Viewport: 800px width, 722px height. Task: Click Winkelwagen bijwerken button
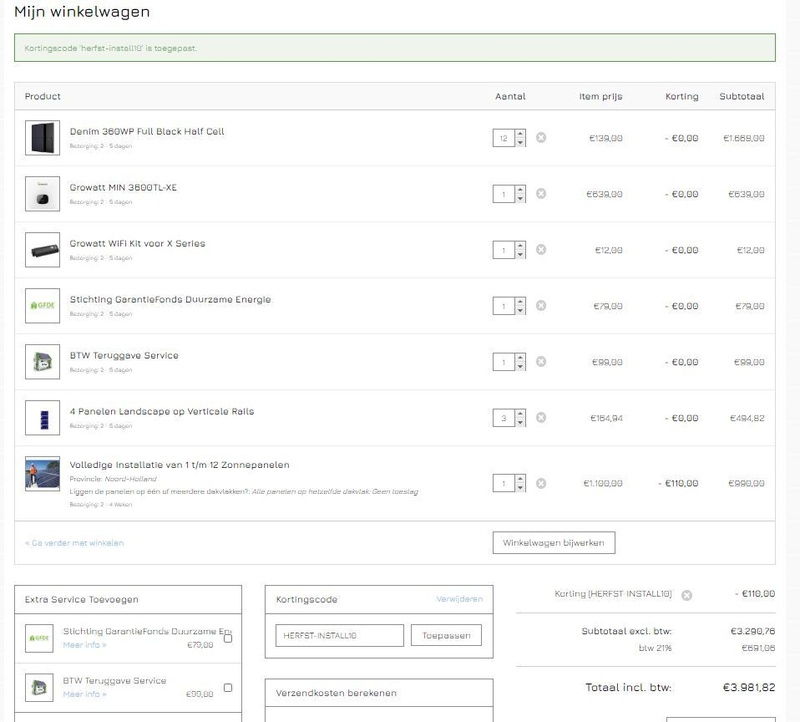click(554, 542)
